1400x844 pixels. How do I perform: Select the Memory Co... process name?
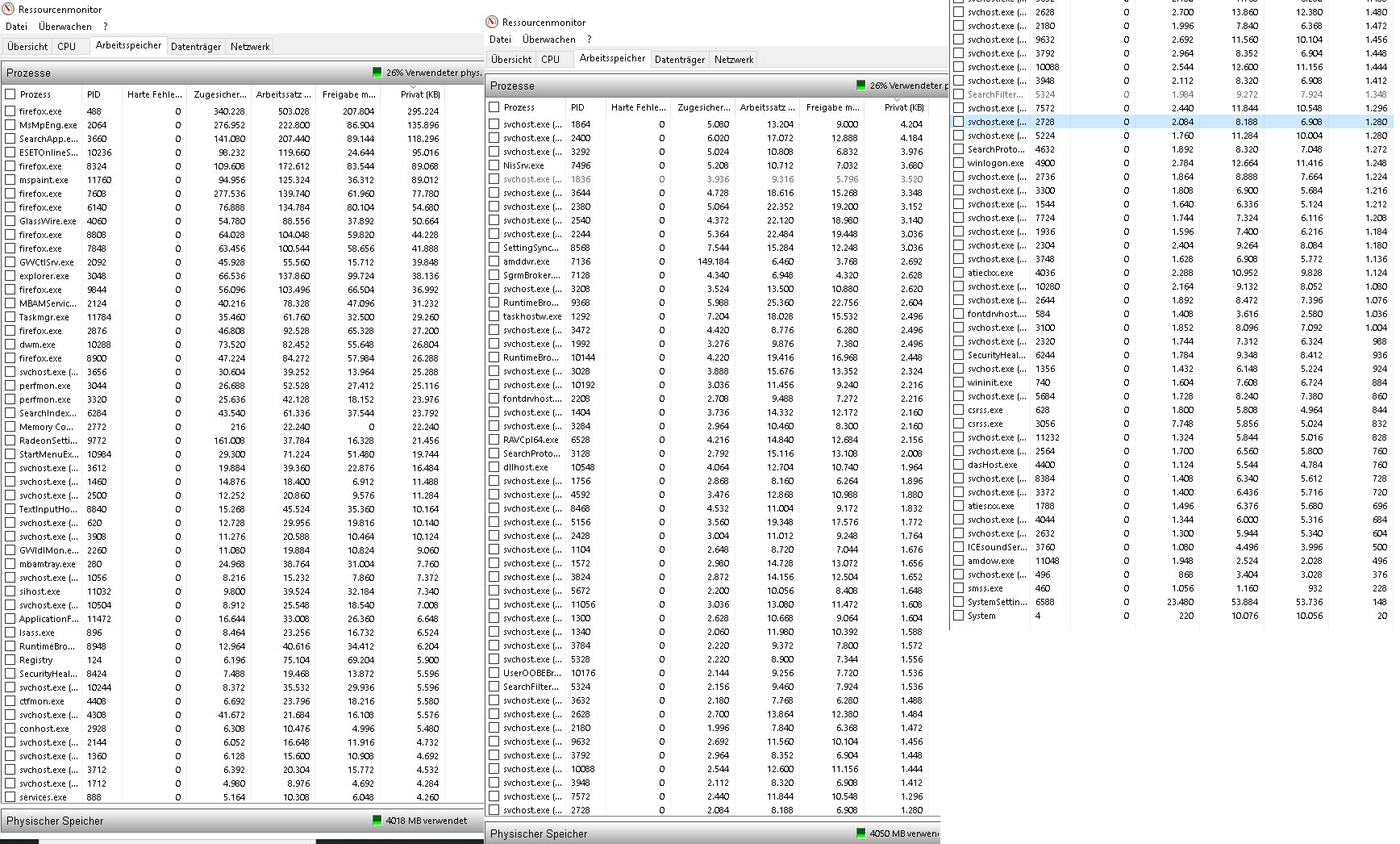tap(46, 427)
